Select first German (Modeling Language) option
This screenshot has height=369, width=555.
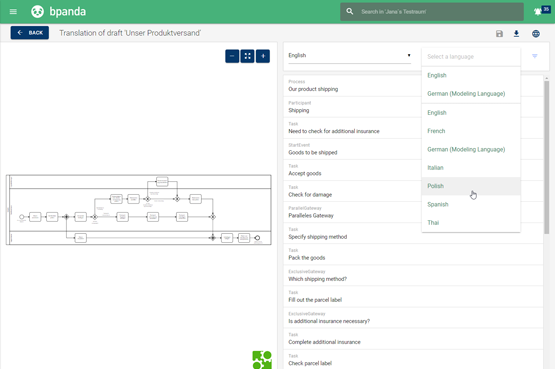471,94
